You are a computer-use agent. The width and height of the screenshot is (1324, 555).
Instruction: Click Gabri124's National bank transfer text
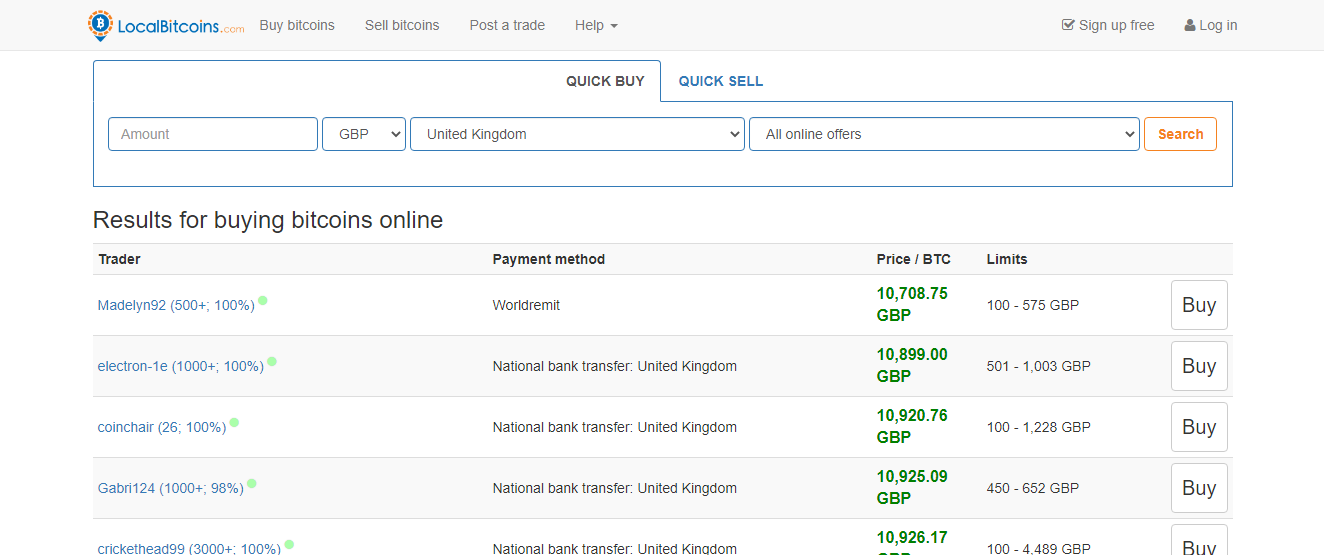point(615,488)
